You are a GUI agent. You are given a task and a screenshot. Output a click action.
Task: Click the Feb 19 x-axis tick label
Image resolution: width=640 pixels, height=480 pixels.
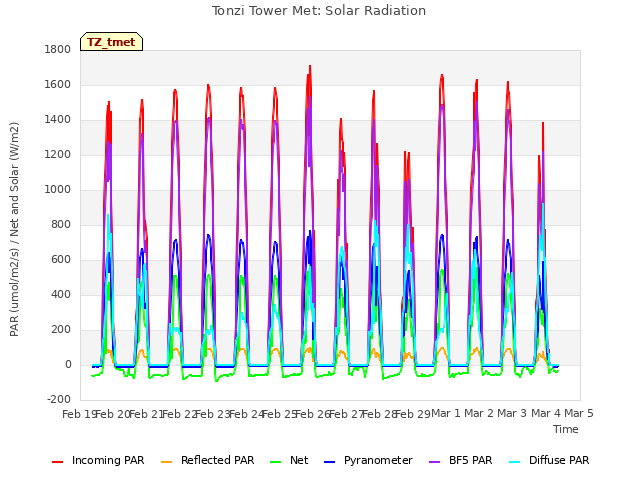tap(78, 414)
